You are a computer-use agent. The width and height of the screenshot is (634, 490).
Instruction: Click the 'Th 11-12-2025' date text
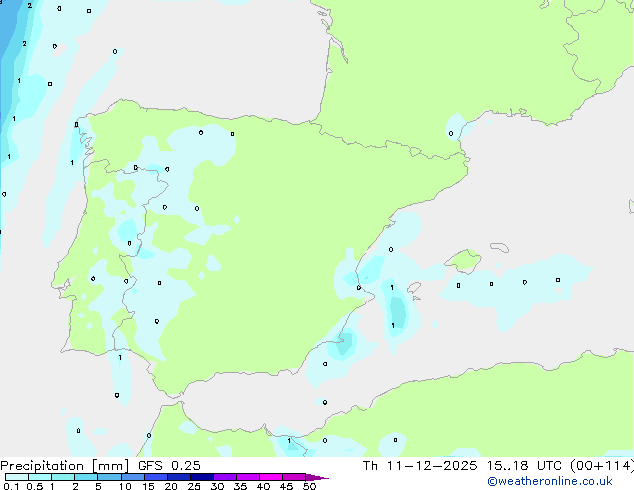tap(420, 466)
